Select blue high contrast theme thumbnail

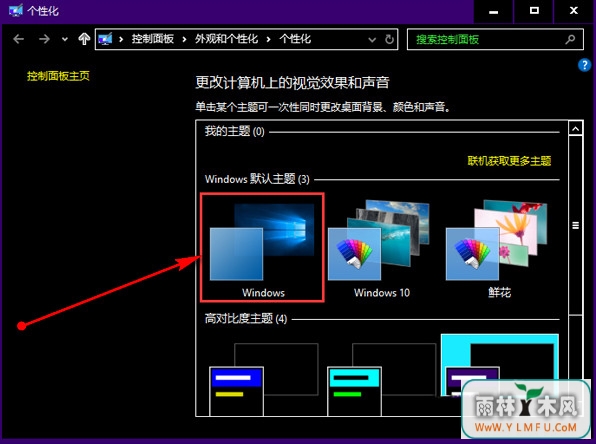point(263,379)
